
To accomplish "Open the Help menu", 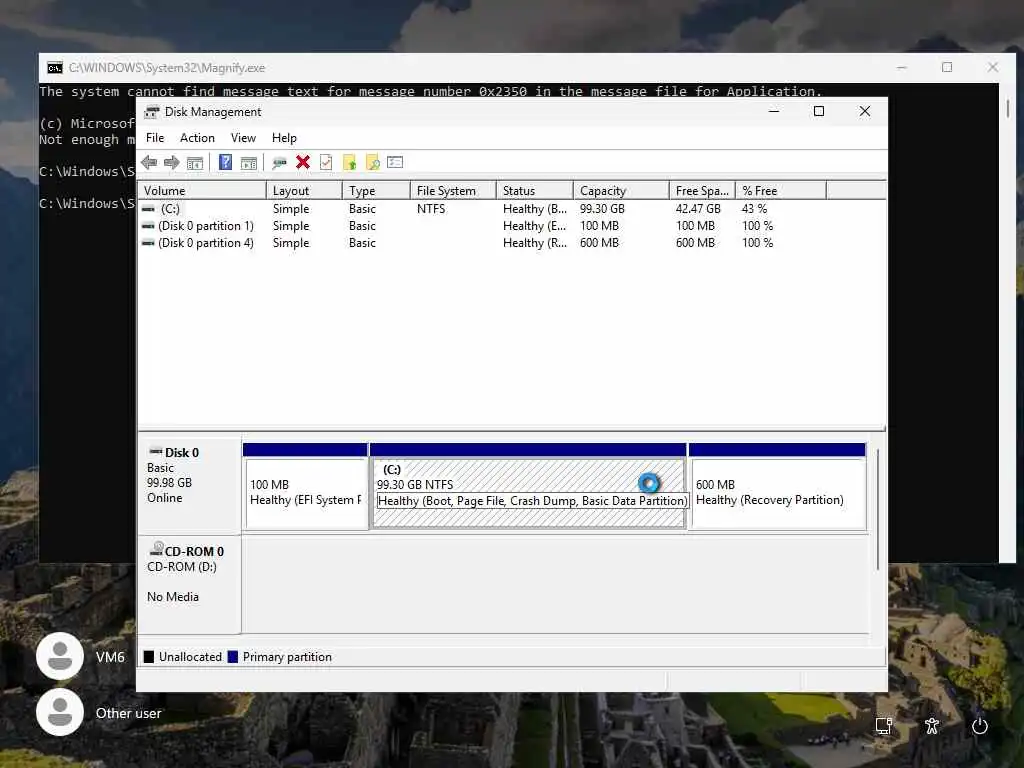I will [x=284, y=138].
